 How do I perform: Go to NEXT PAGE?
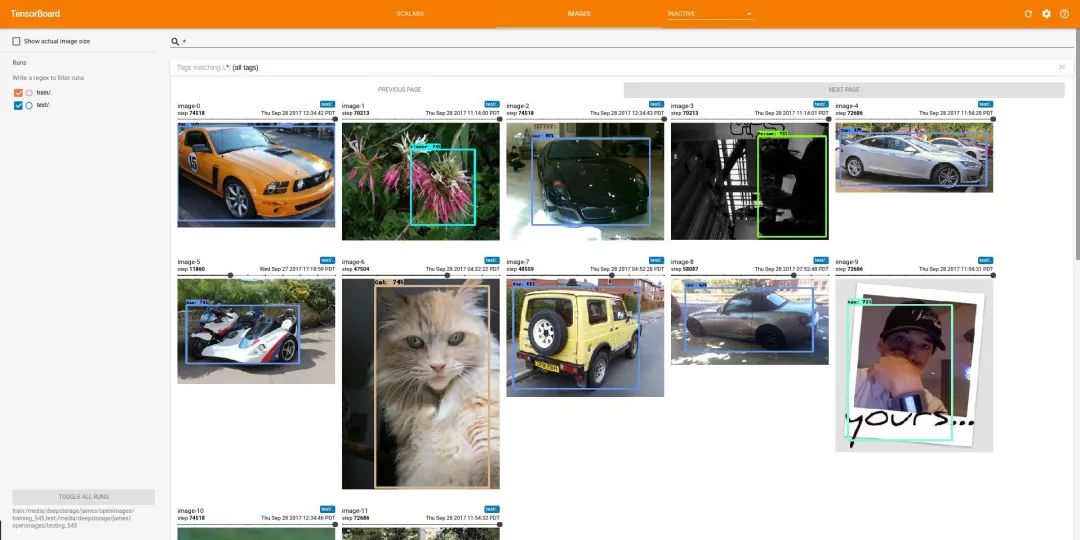[x=844, y=90]
